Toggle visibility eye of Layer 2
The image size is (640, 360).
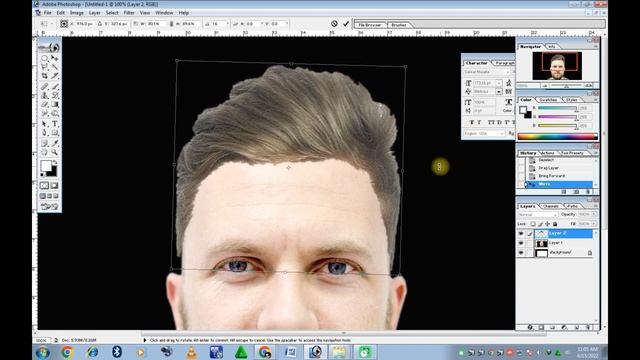(521, 233)
